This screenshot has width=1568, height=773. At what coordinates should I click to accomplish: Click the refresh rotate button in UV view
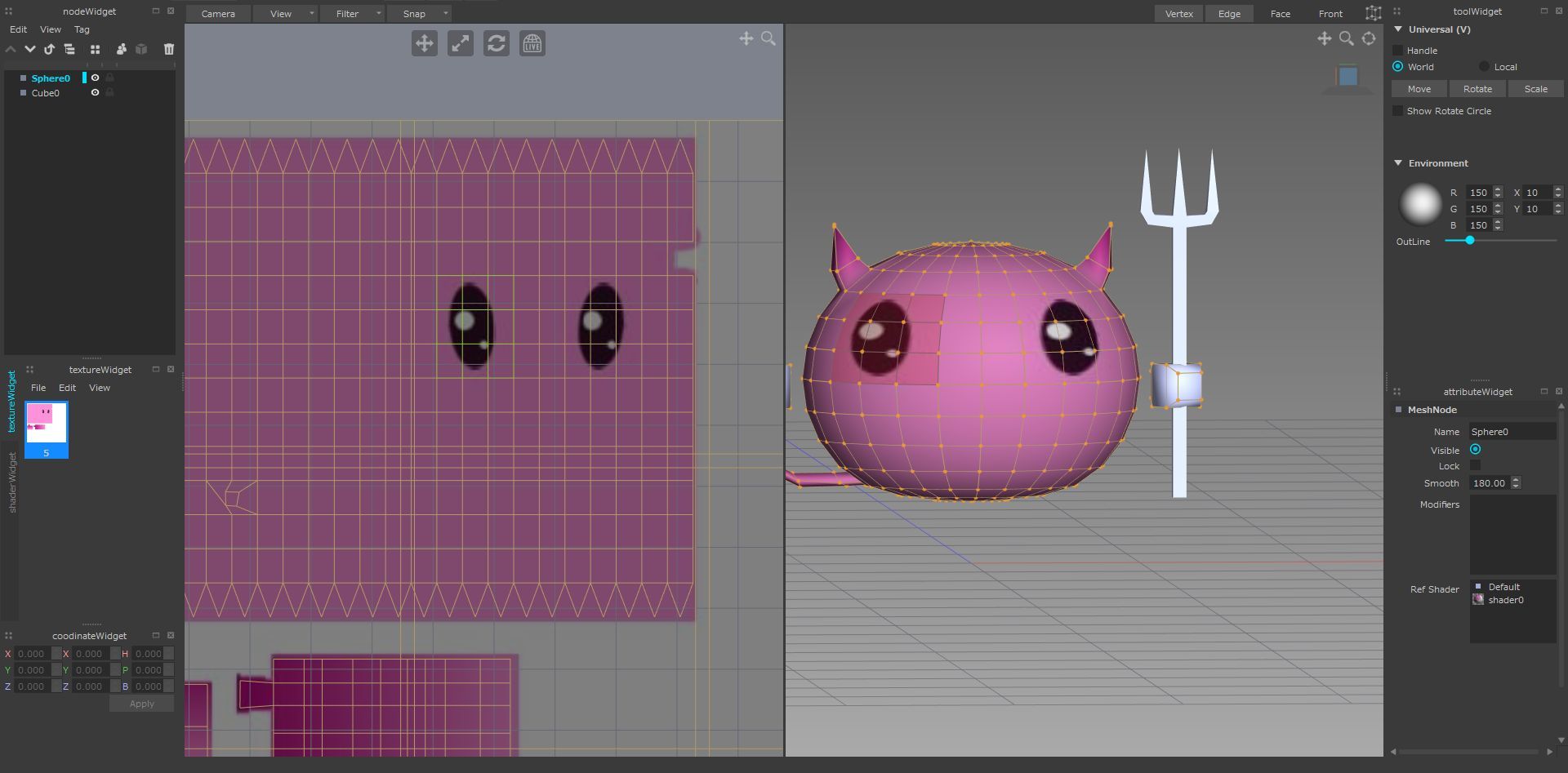(x=497, y=43)
